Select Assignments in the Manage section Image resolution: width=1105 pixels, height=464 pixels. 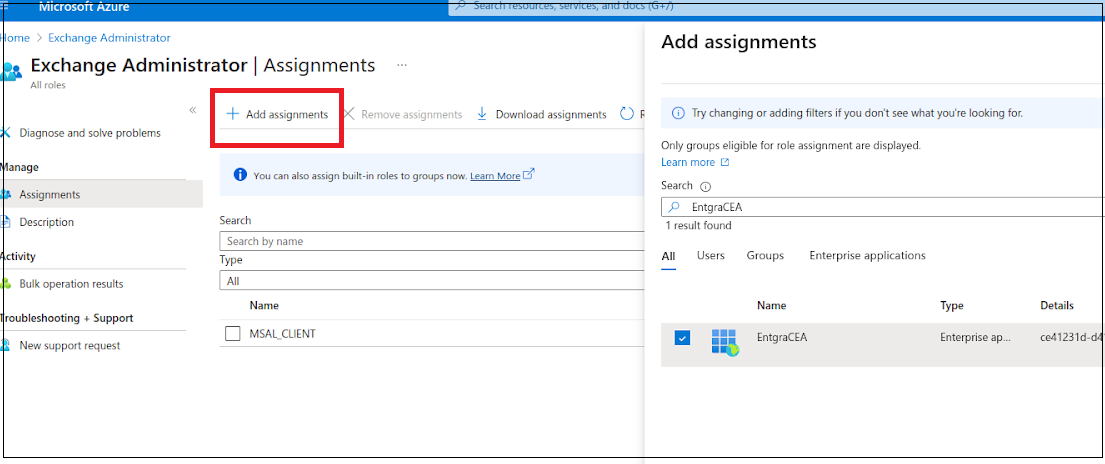tap(101, 195)
